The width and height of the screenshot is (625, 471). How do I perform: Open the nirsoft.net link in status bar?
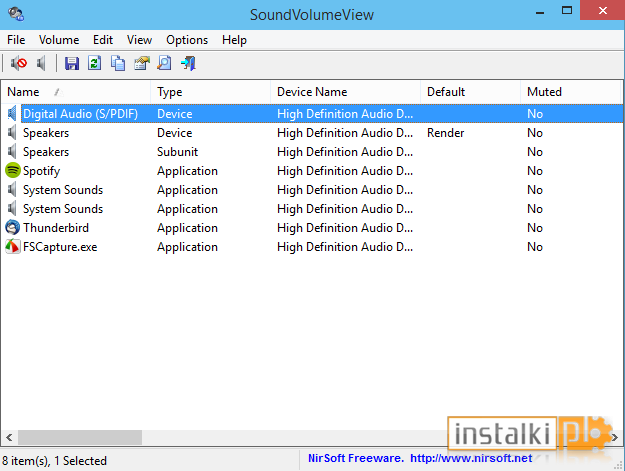click(x=471, y=458)
